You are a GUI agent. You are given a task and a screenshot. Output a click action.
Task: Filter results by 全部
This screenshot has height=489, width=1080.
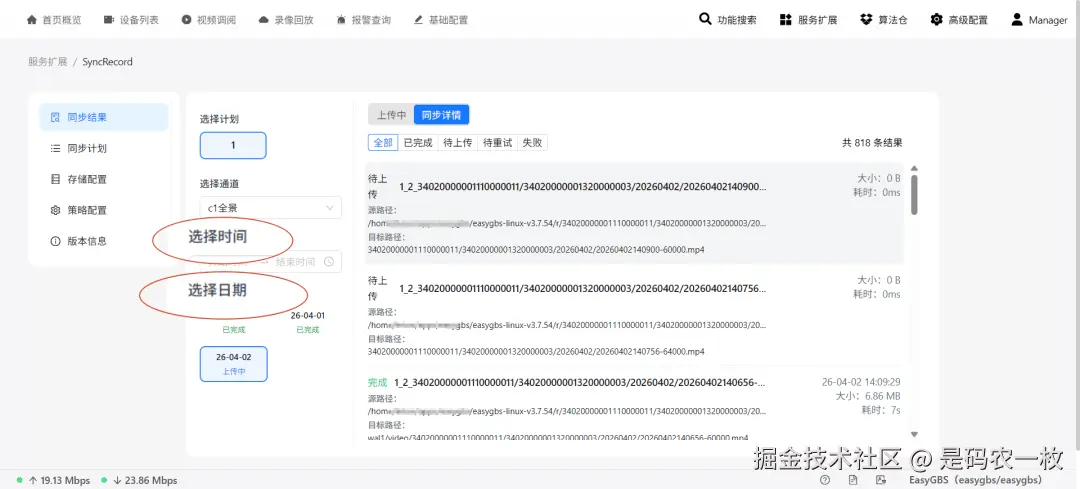click(383, 143)
